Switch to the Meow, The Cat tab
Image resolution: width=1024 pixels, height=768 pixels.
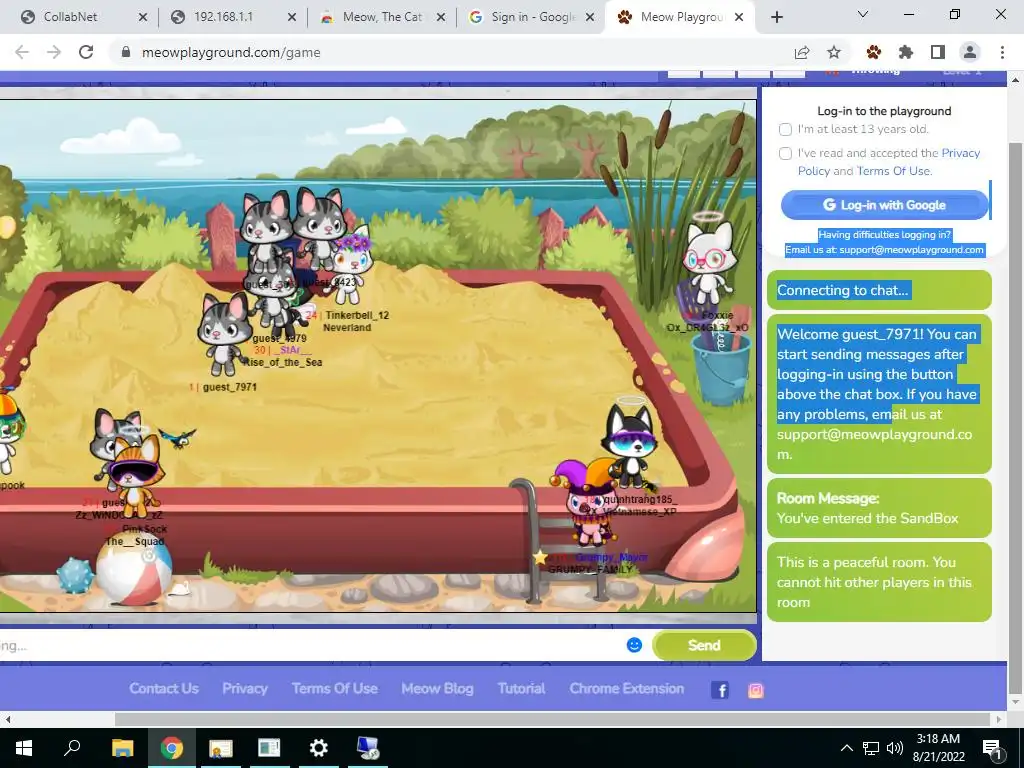(381, 17)
